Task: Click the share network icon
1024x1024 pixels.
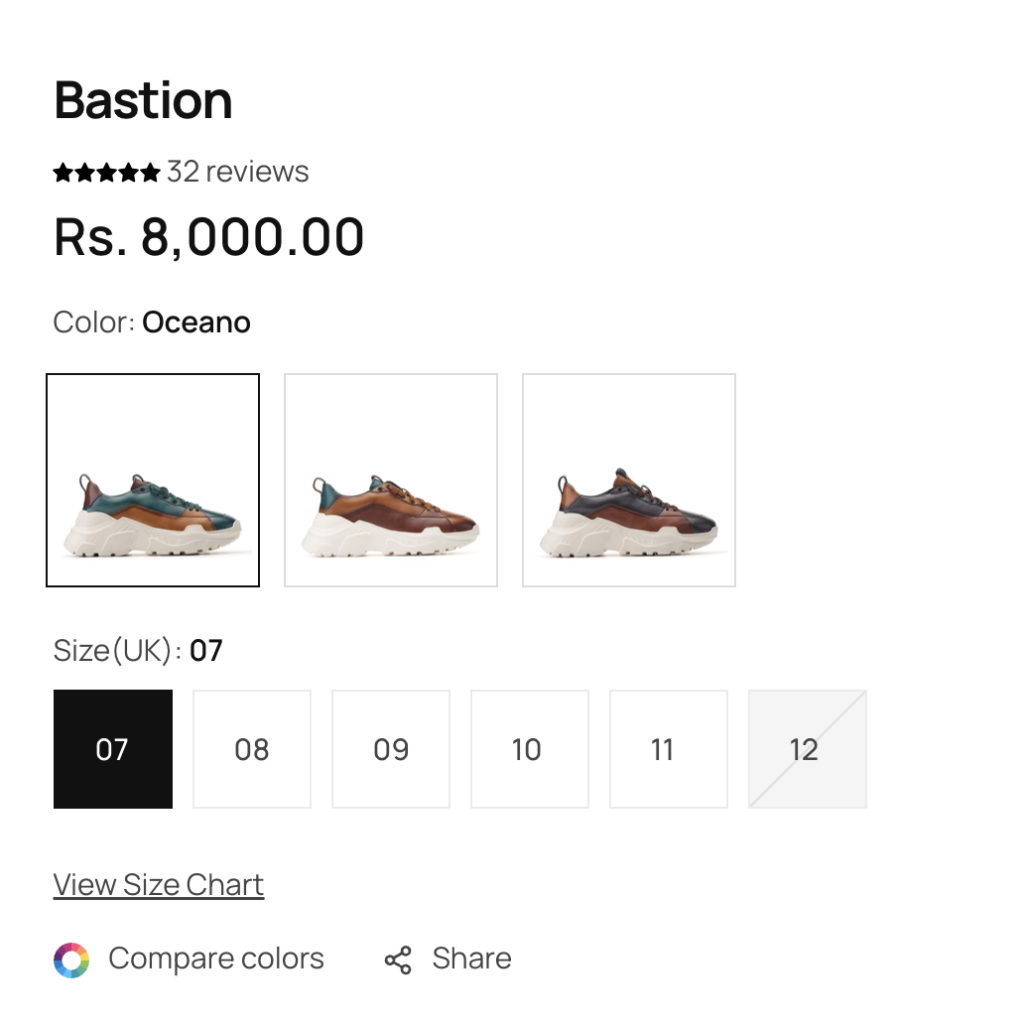Action: point(398,960)
